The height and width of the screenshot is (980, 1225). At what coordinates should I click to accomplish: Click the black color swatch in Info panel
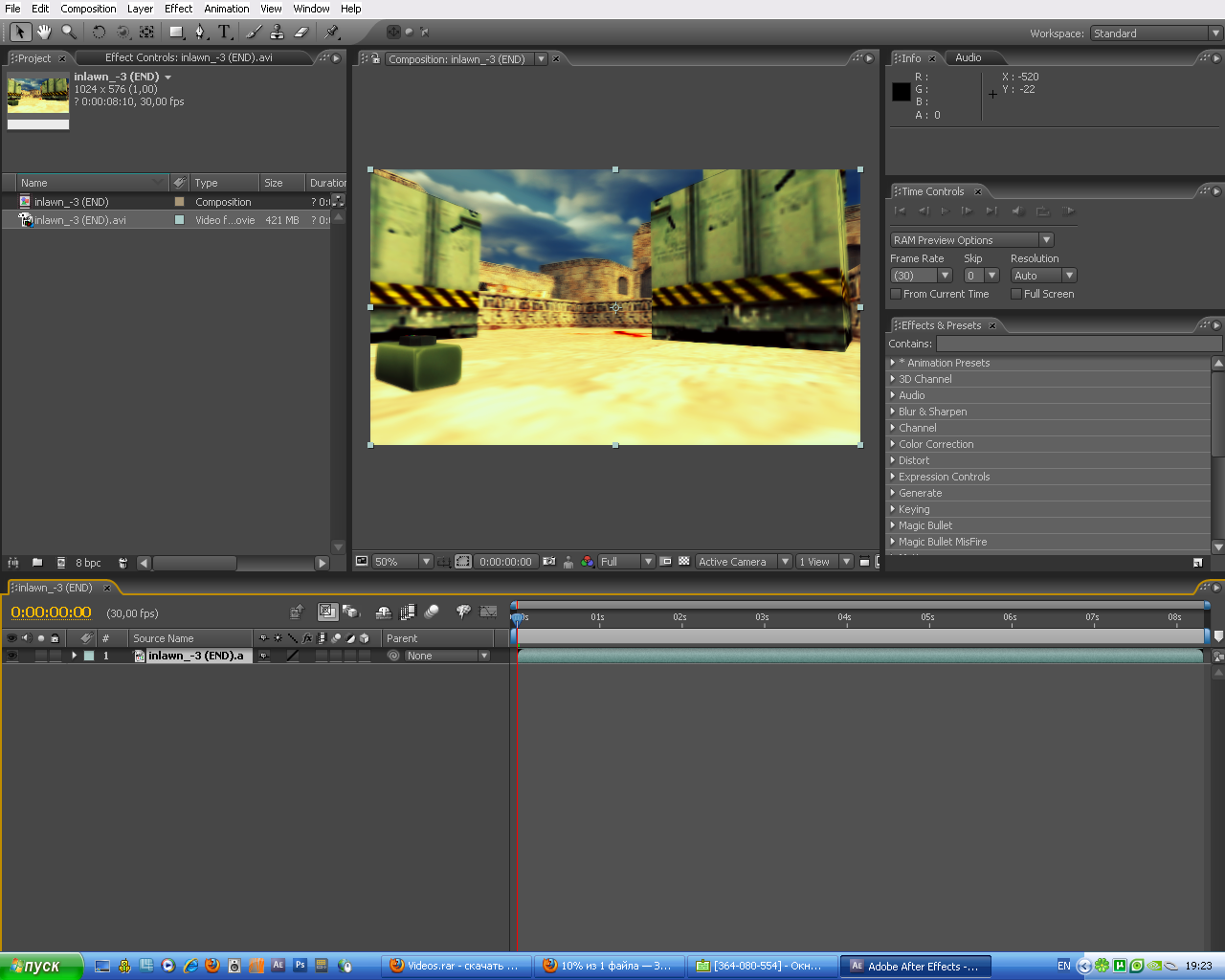click(x=901, y=92)
